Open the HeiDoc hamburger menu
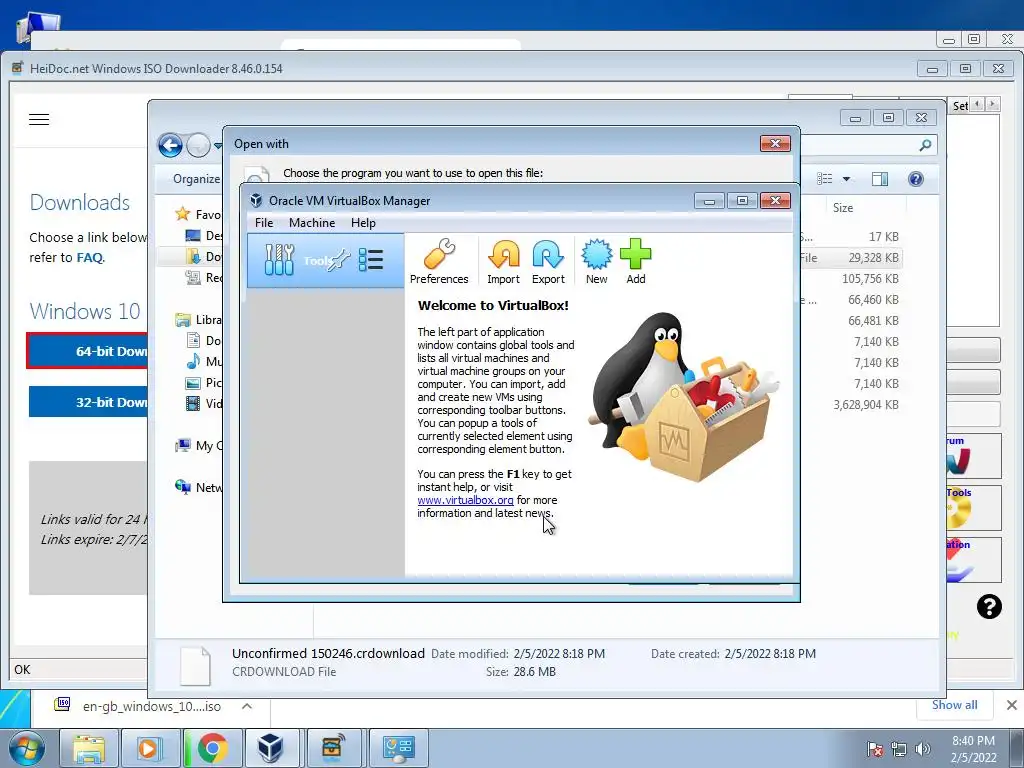The height and width of the screenshot is (768, 1024). [39, 120]
